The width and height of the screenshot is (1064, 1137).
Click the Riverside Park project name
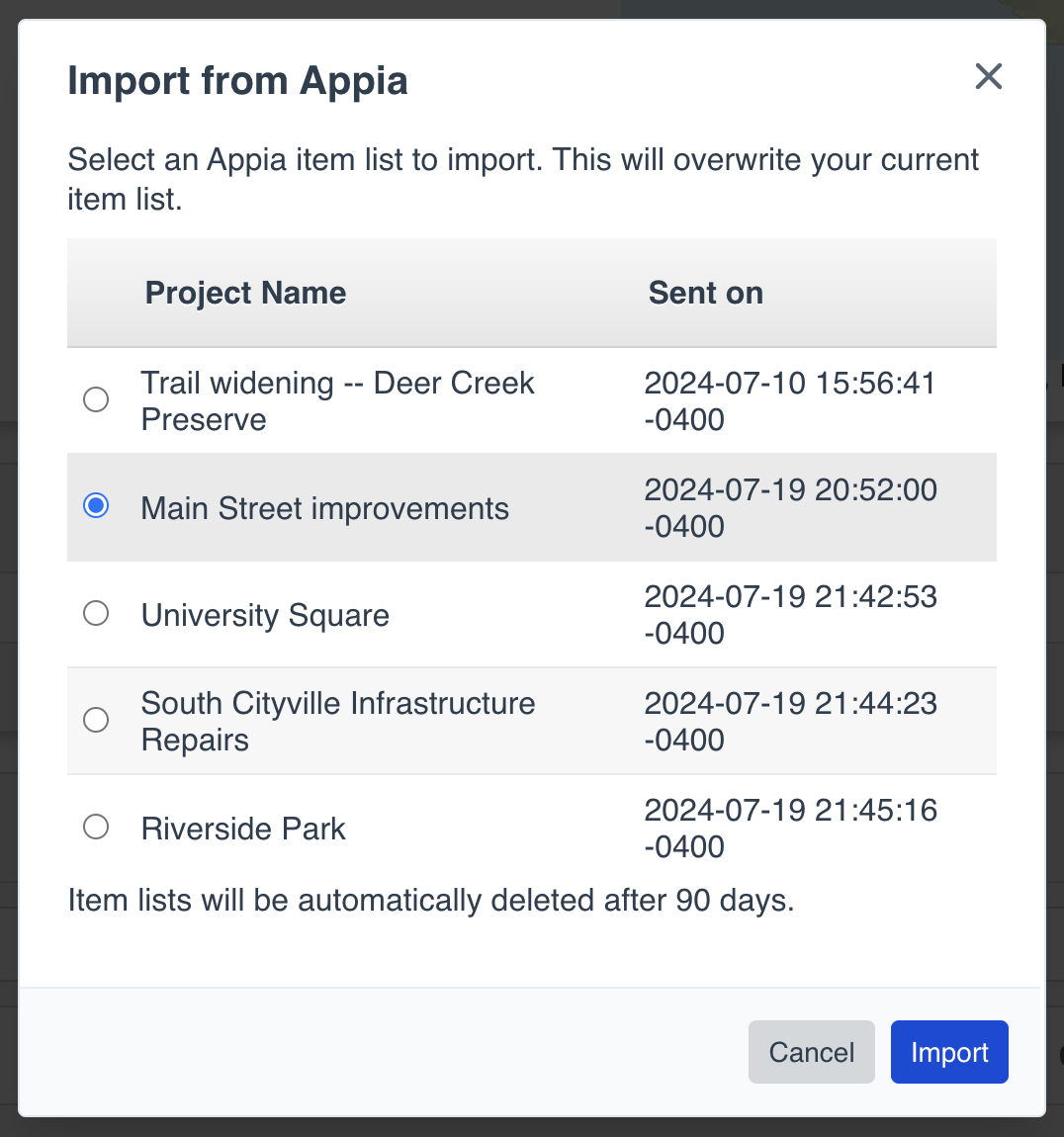[242, 829]
